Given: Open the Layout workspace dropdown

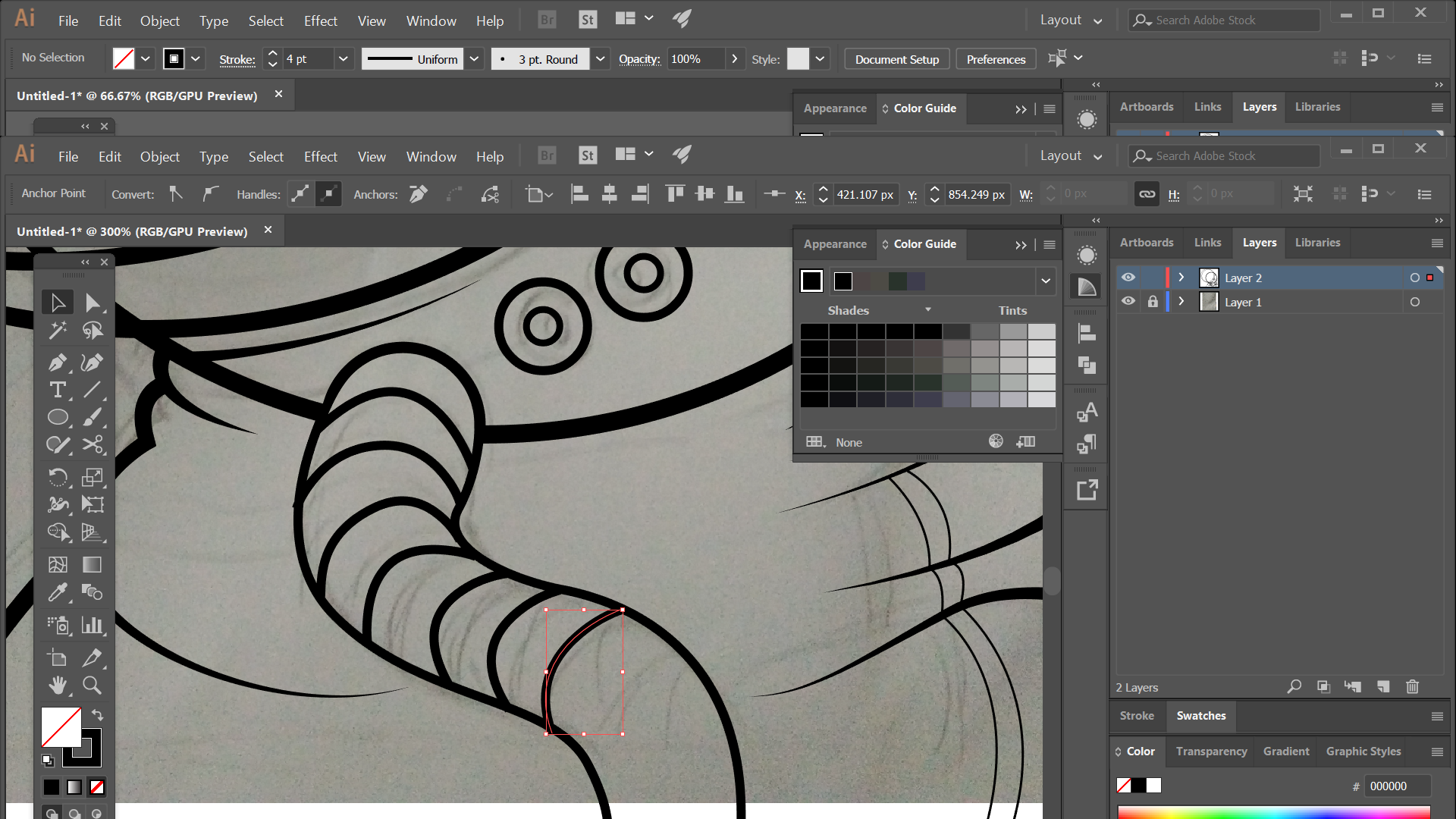Looking at the screenshot, I should (x=1071, y=155).
